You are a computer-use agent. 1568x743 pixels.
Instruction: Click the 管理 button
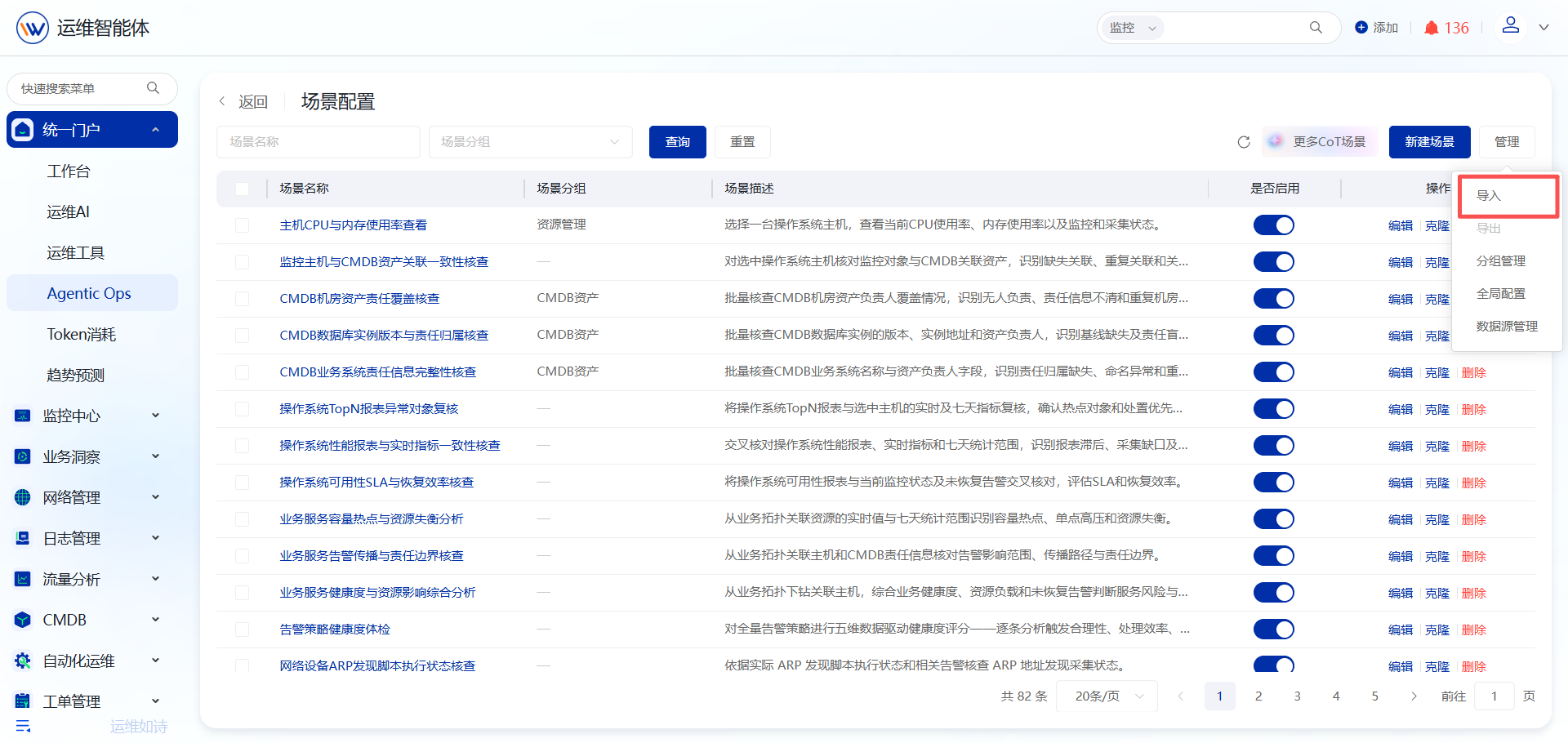pyautogui.click(x=1507, y=142)
